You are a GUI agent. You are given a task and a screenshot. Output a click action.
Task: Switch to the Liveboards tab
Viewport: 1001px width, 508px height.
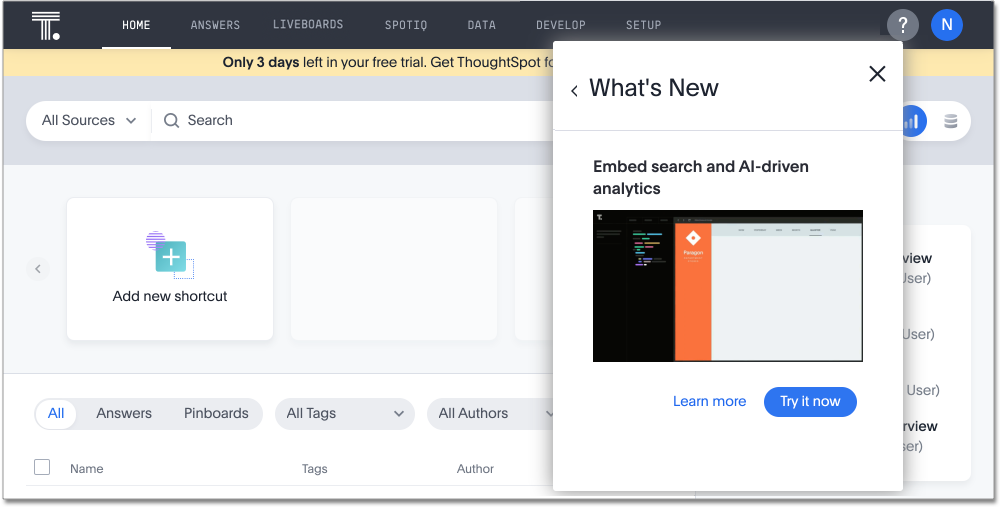(308, 25)
